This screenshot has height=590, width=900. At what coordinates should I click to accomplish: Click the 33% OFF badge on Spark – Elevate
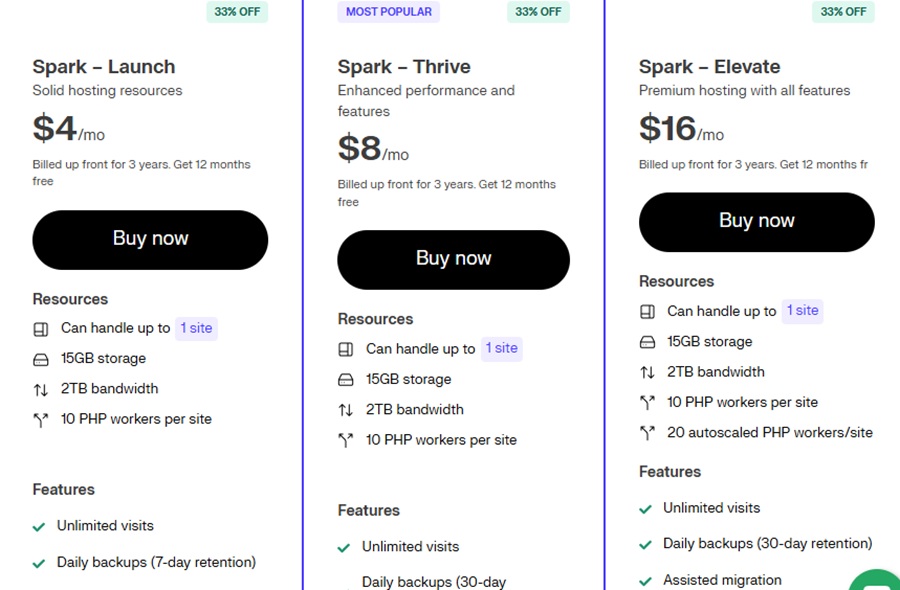[843, 12]
